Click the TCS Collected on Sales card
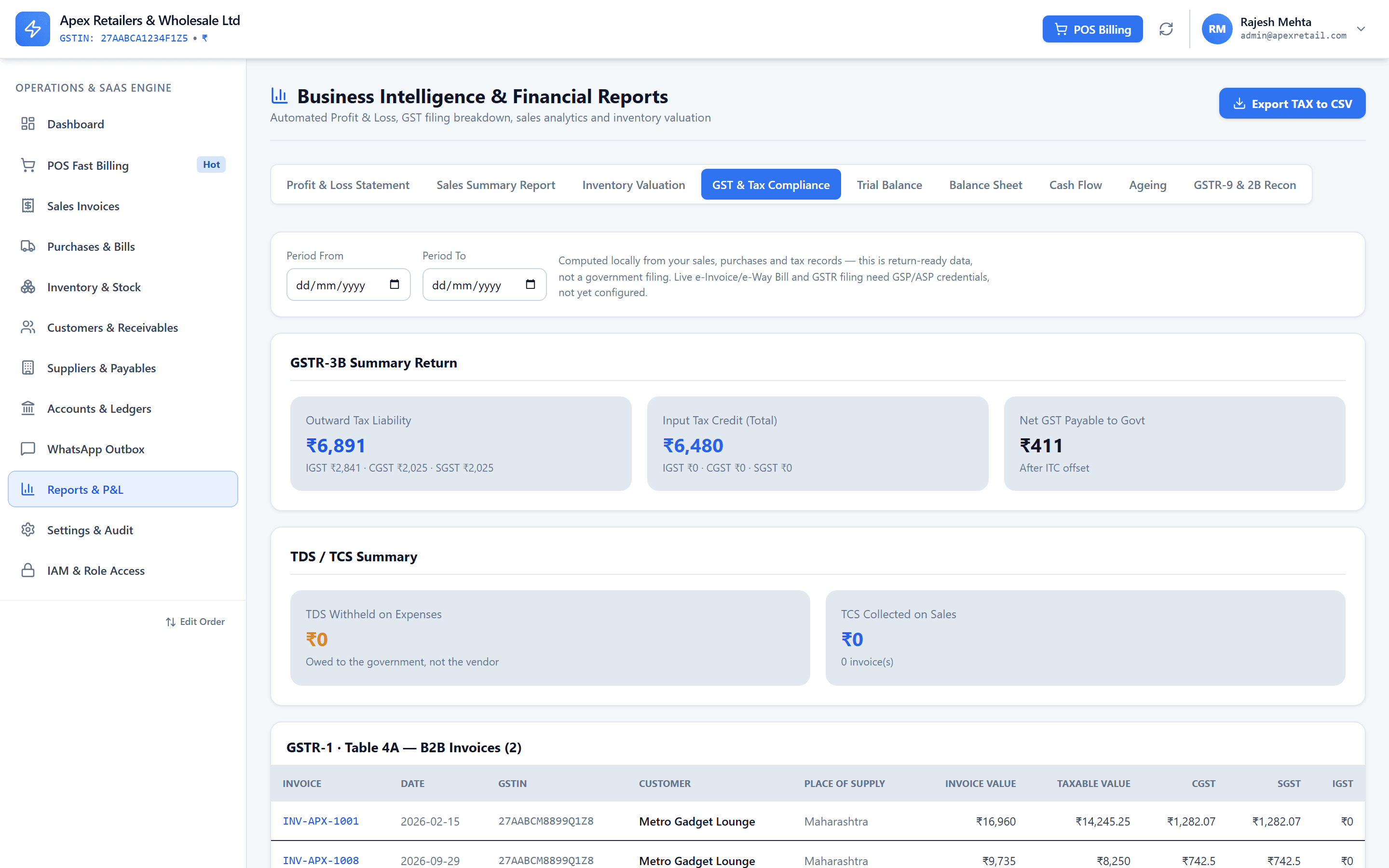1389x868 pixels. [1085, 638]
